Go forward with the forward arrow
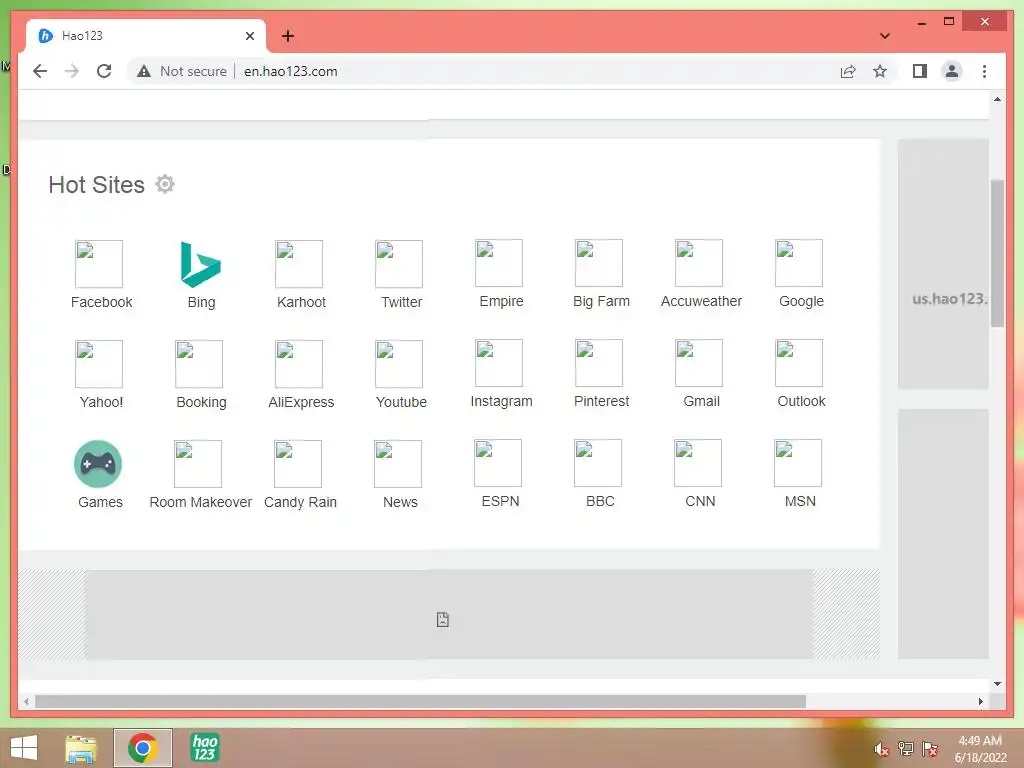 (72, 71)
